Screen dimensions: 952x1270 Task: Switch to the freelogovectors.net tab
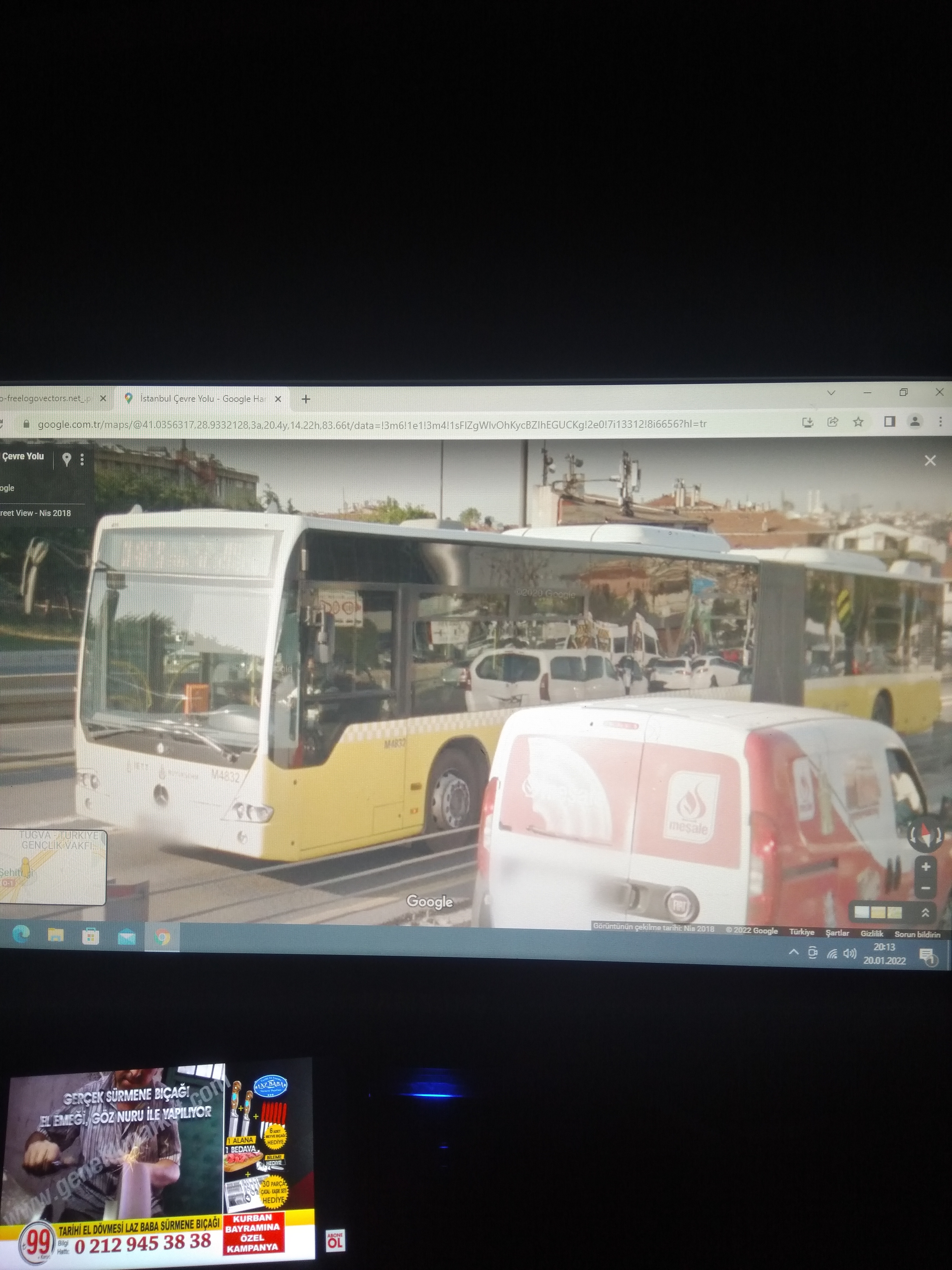coord(46,398)
